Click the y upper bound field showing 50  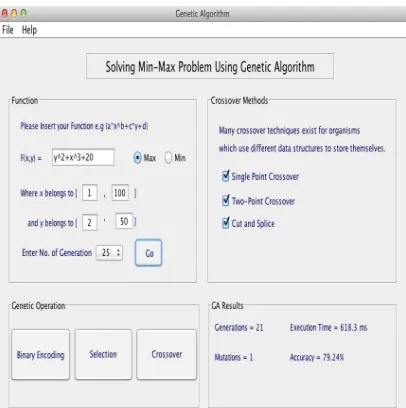tap(124, 221)
